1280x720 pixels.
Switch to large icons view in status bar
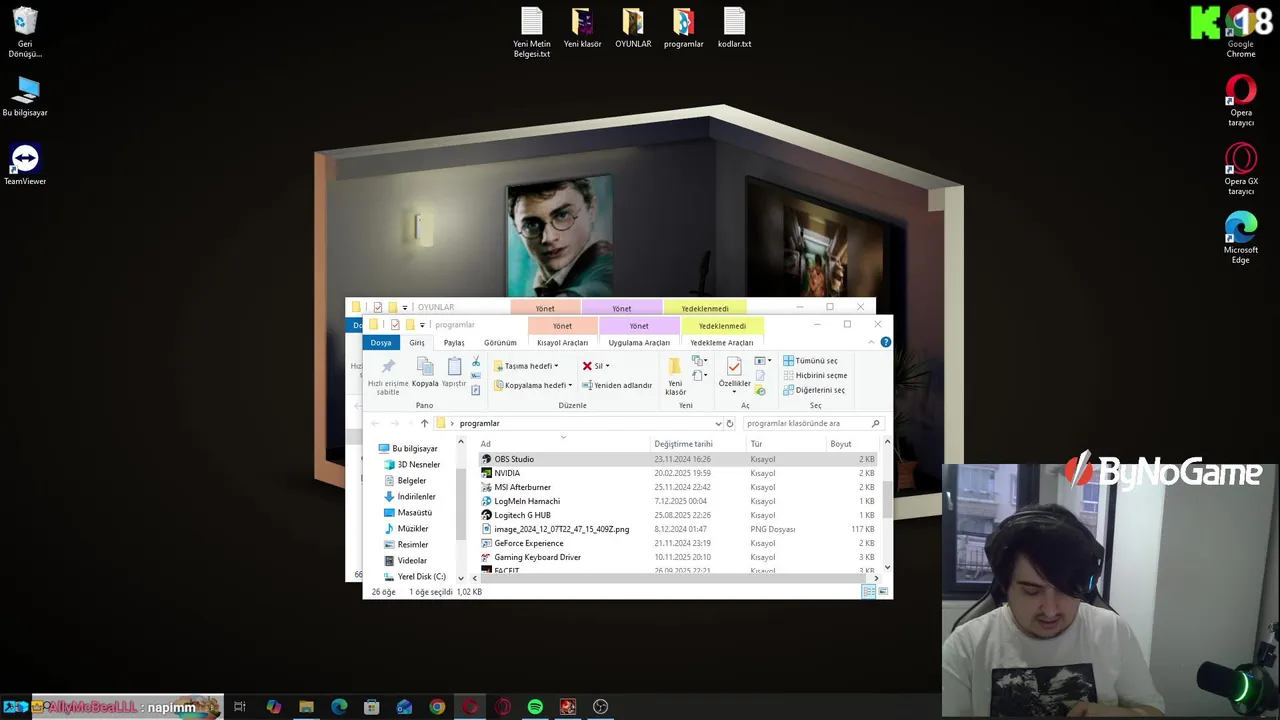pyautogui.click(x=883, y=592)
